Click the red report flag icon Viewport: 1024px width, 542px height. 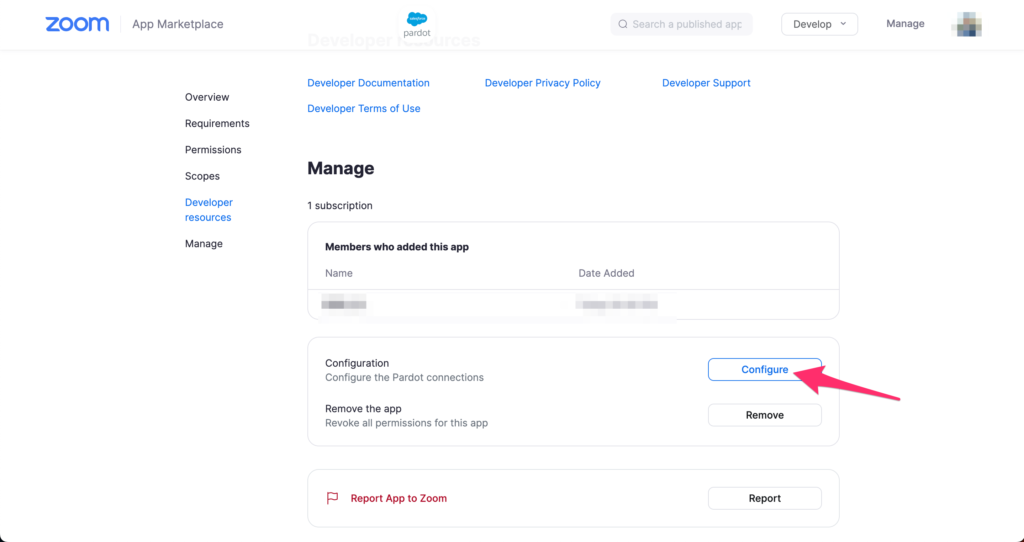333,498
